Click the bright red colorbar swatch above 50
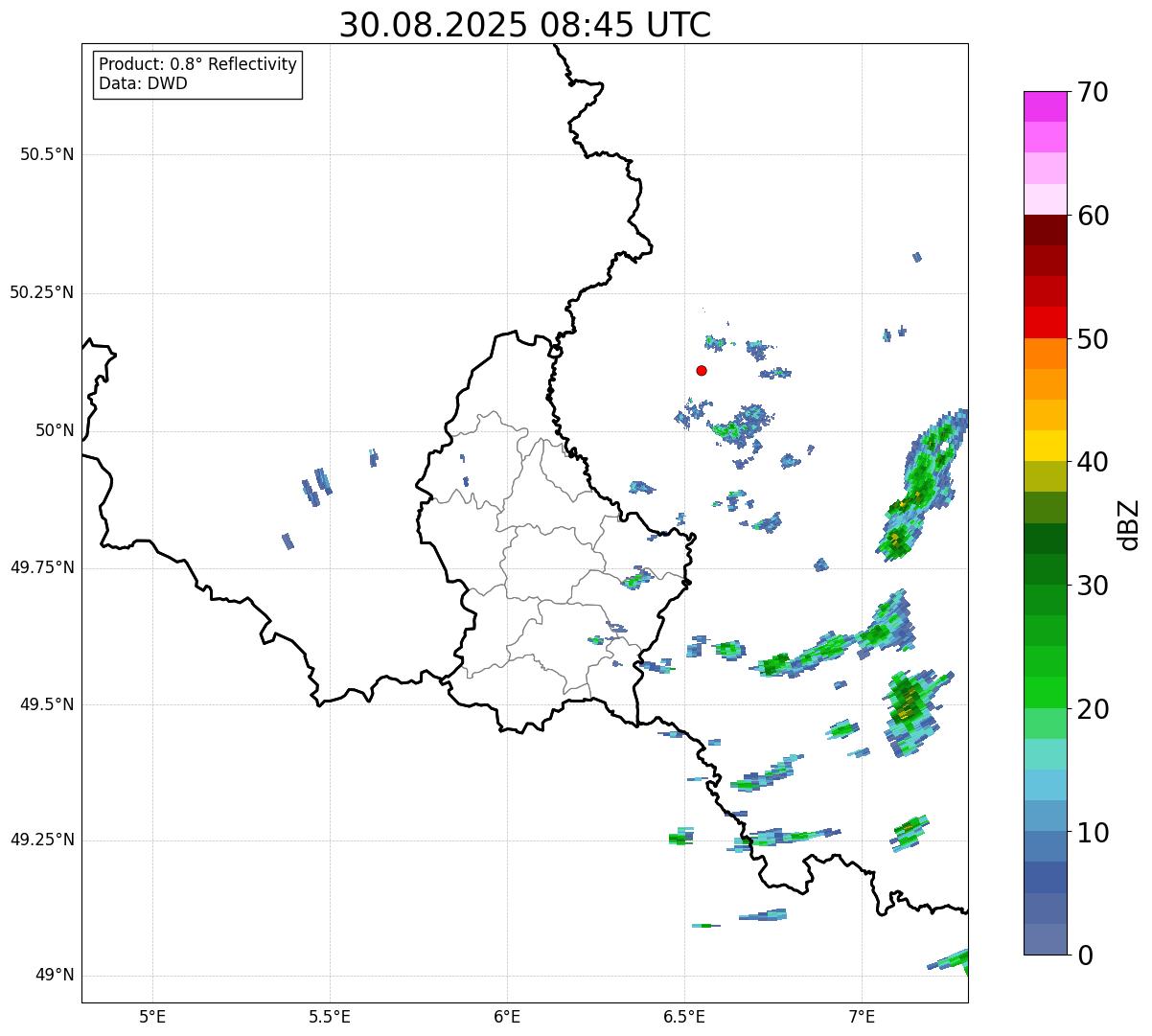This screenshot has height=1036, width=1152. click(x=1045, y=322)
